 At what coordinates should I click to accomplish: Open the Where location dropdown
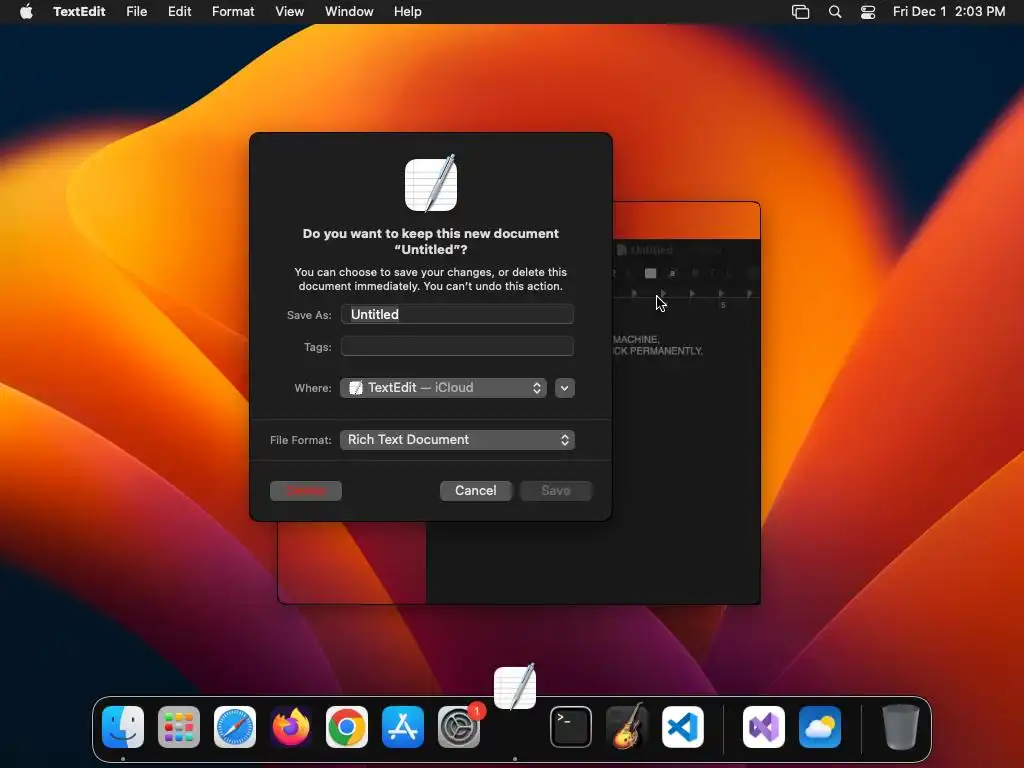pos(443,388)
